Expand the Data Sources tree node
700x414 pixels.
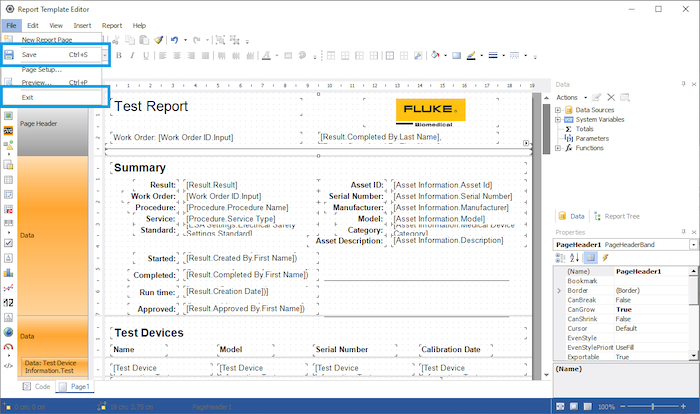[559, 108]
